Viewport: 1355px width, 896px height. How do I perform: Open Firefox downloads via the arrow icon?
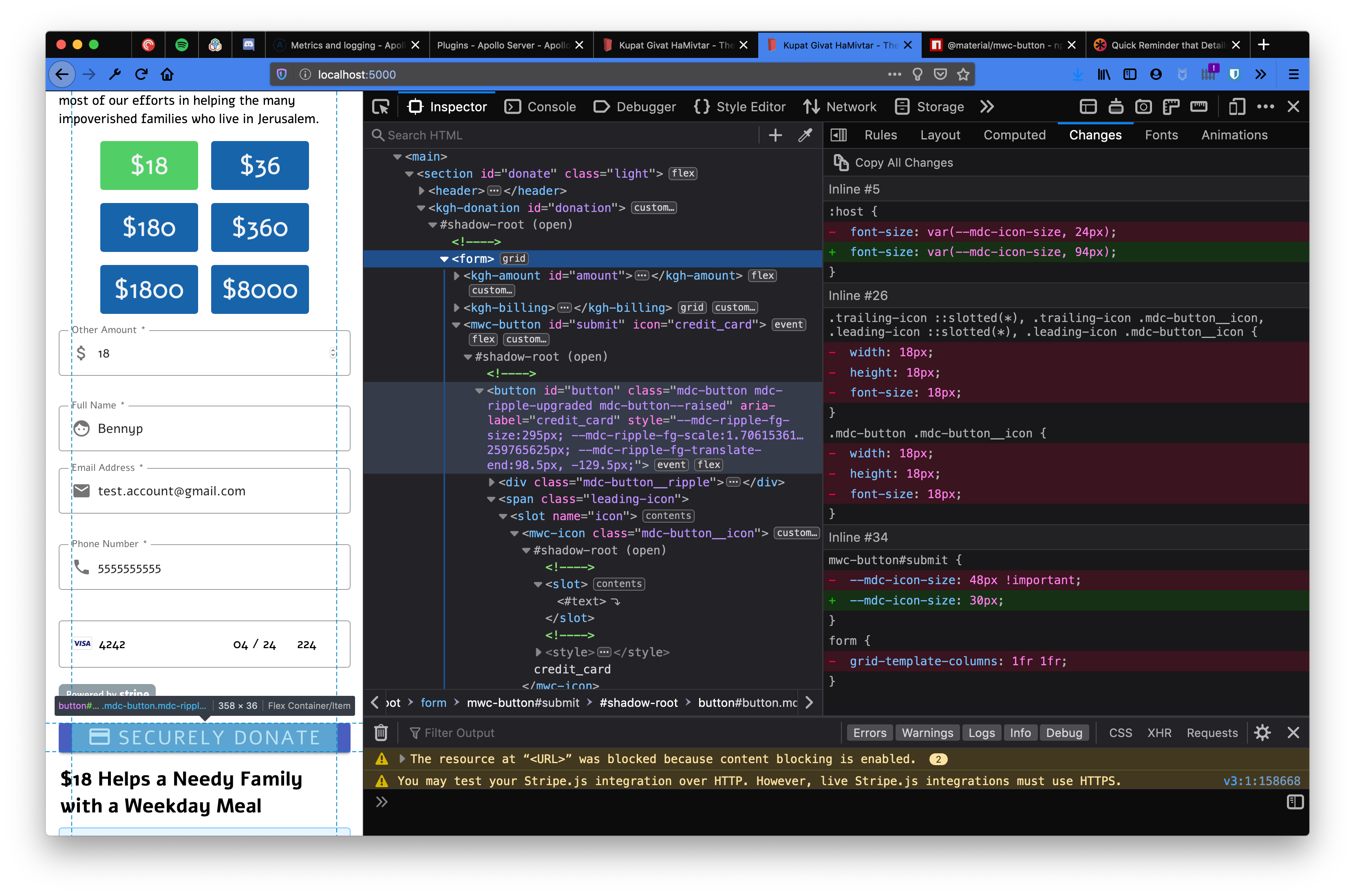[x=1077, y=74]
